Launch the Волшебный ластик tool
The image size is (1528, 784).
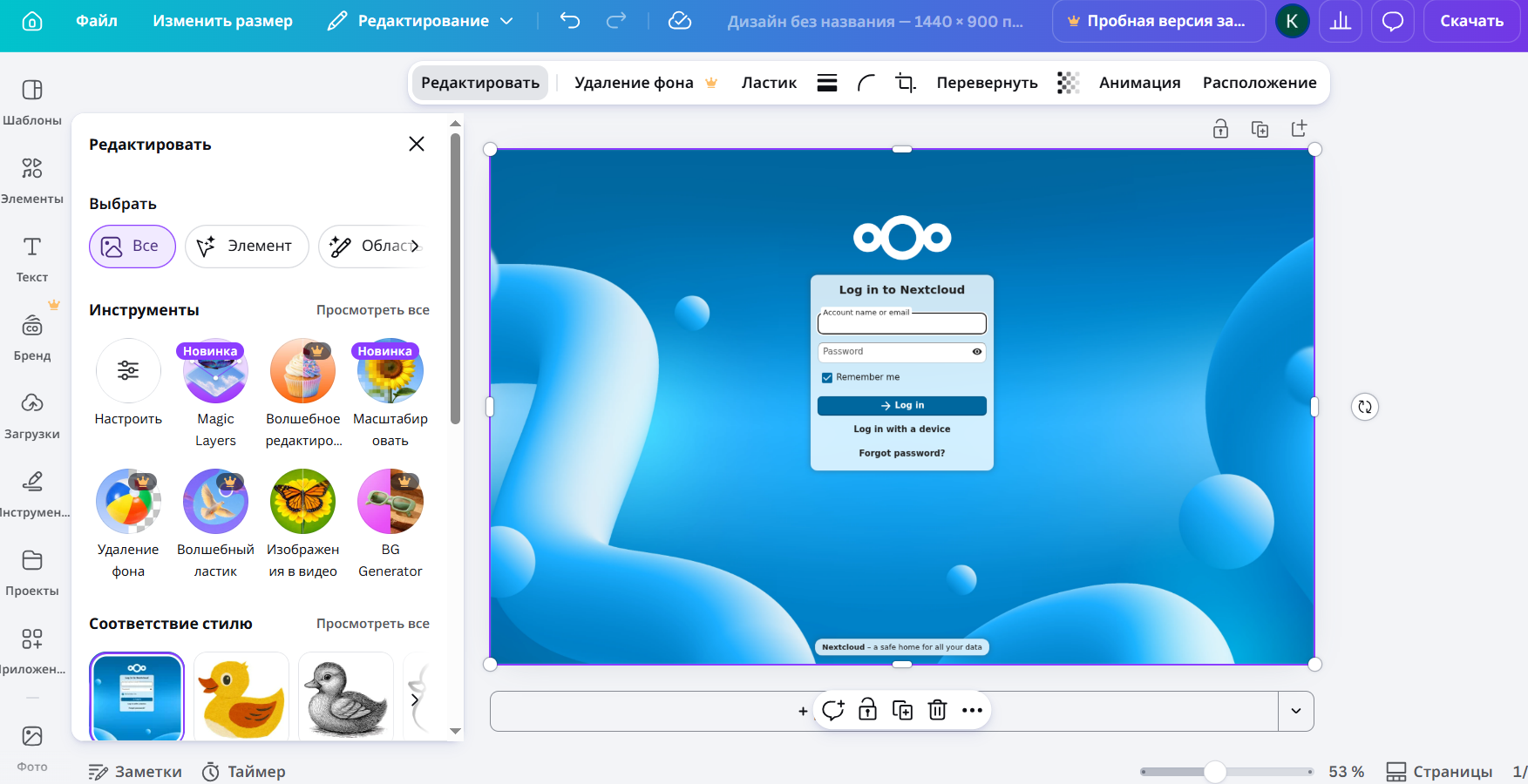click(215, 525)
